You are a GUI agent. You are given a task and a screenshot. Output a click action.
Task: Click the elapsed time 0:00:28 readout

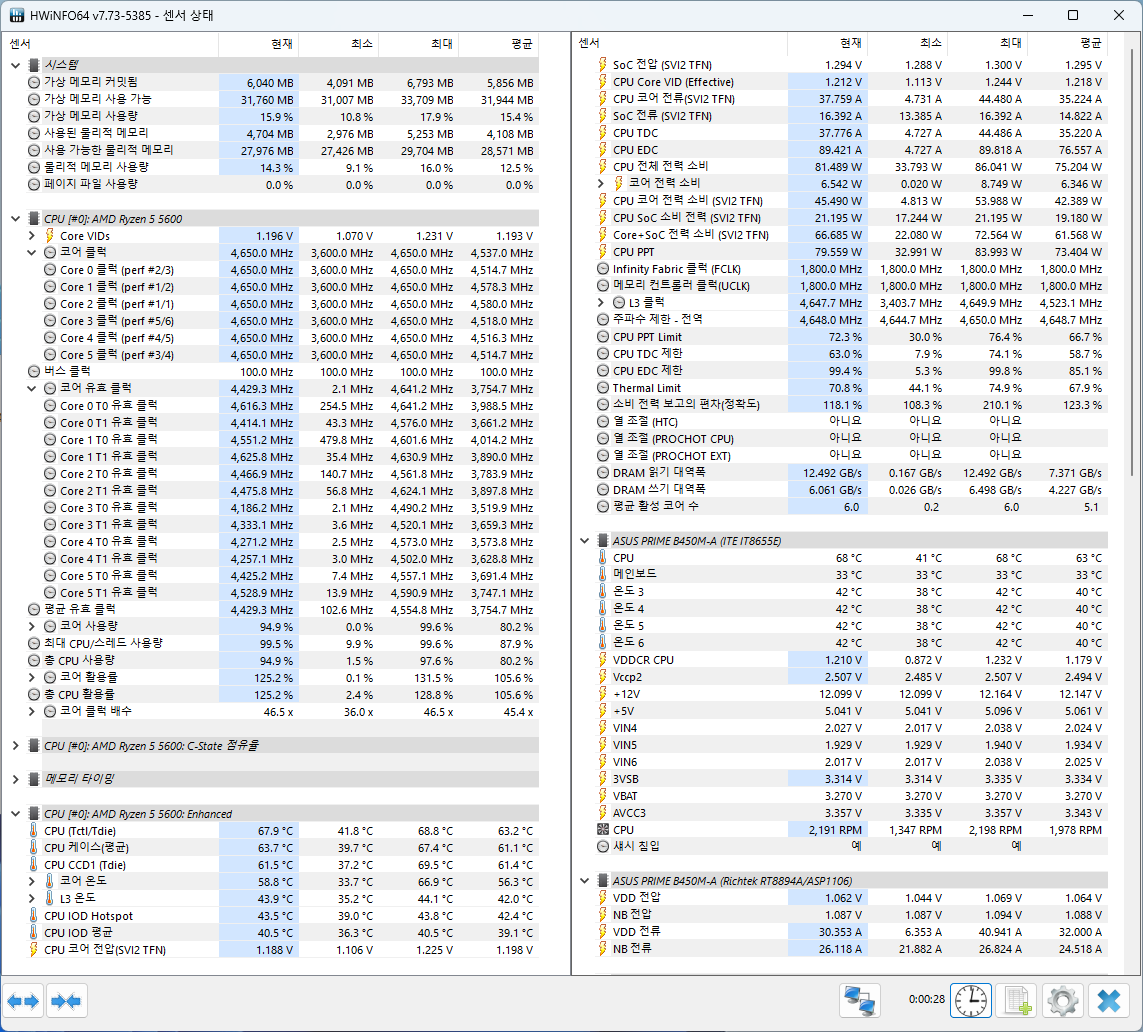926,1000
